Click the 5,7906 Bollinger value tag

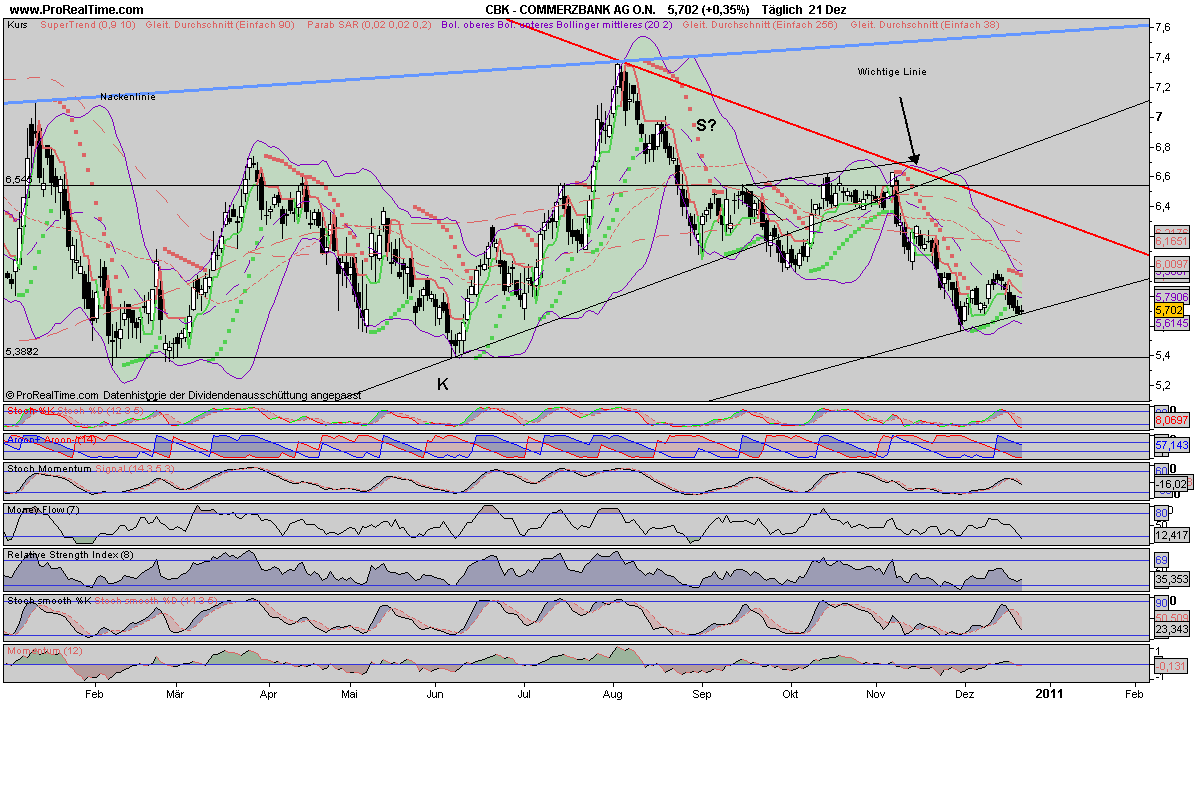(x=1171, y=297)
